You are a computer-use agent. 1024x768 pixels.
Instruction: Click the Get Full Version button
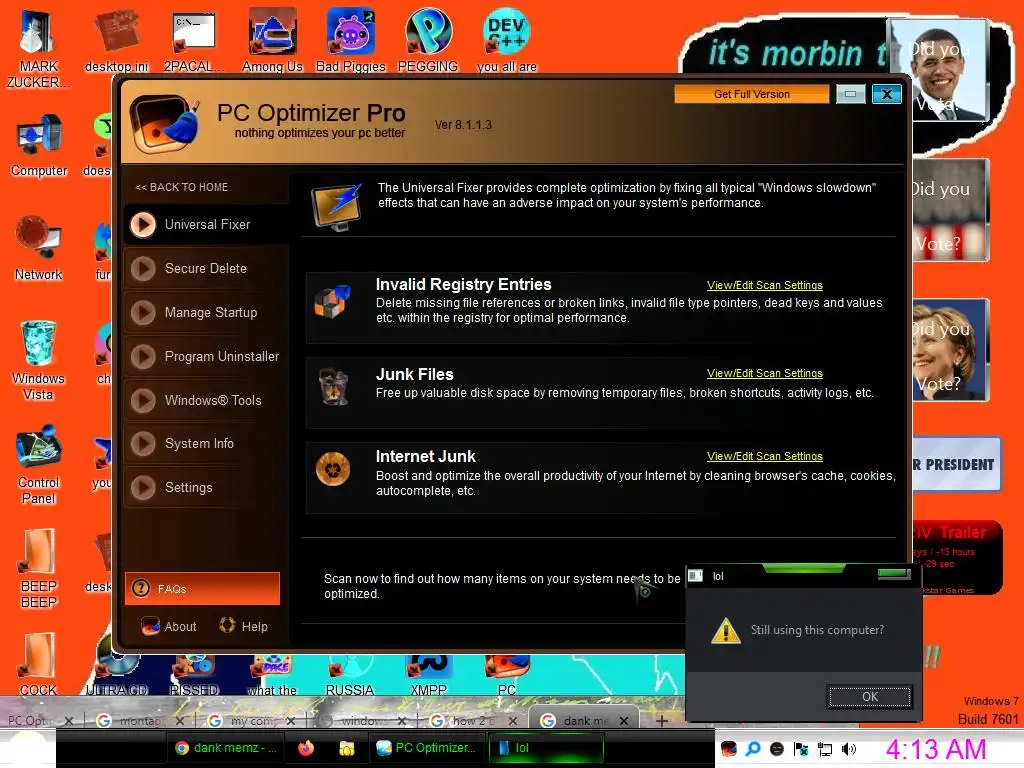click(x=752, y=94)
